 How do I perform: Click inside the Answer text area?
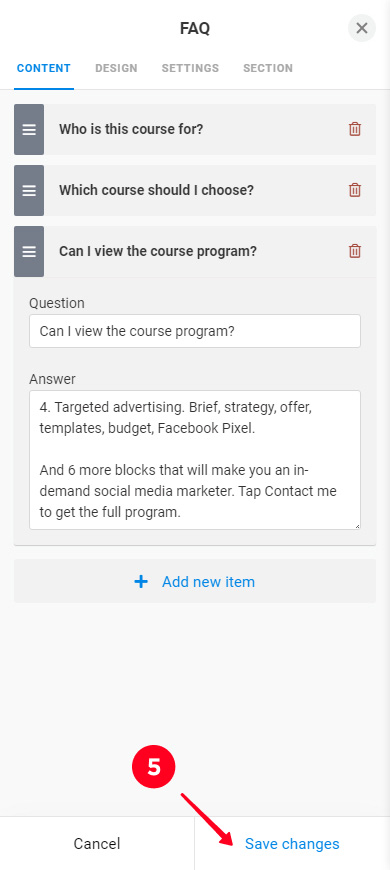(x=195, y=460)
